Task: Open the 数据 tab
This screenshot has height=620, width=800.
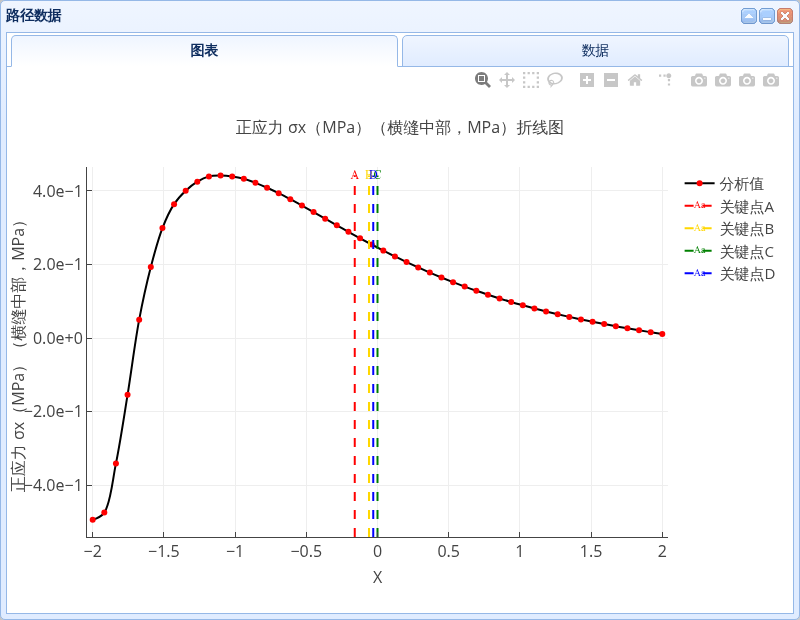Action: point(595,51)
